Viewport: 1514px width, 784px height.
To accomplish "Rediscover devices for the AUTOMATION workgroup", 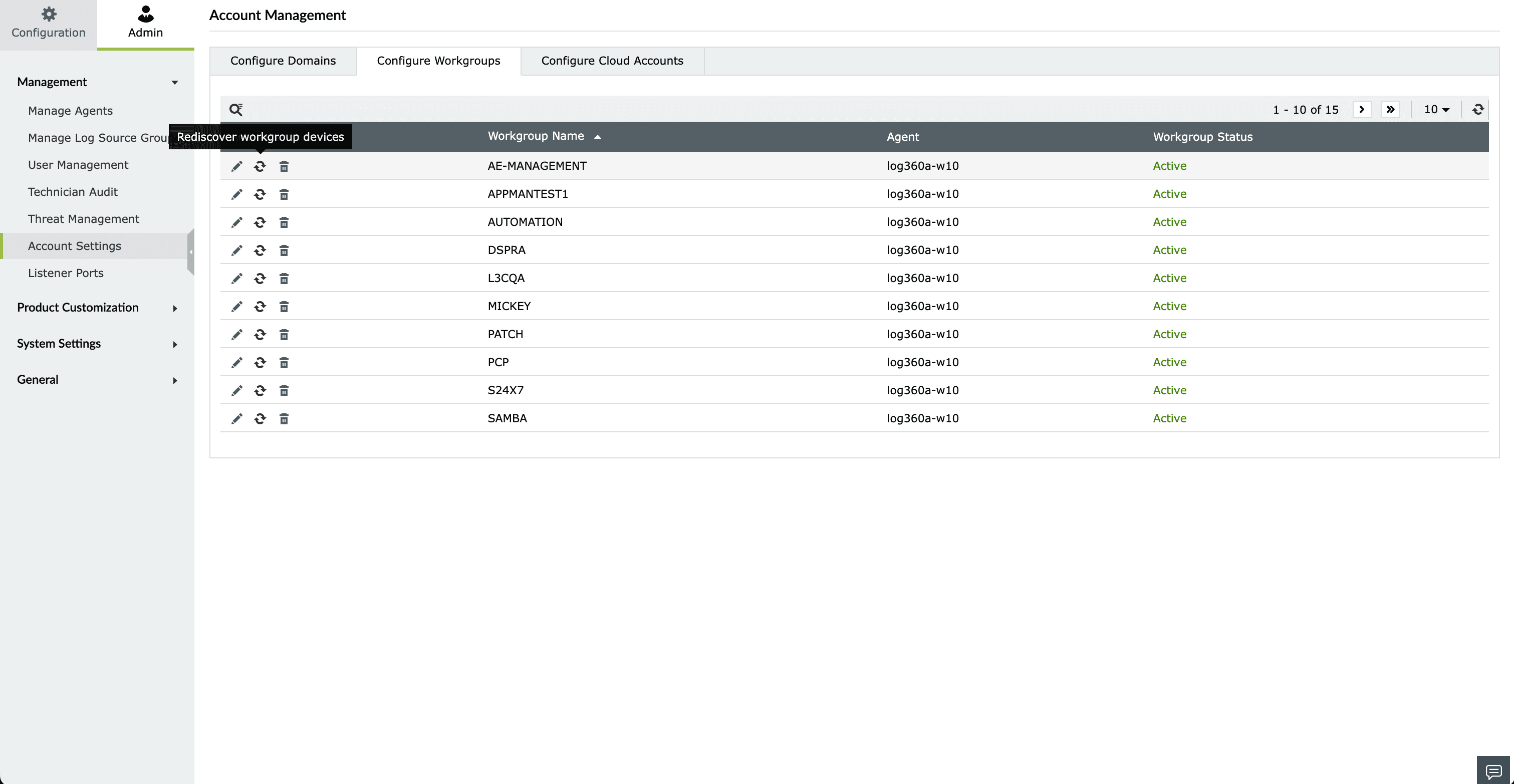I will (x=260, y=222).
